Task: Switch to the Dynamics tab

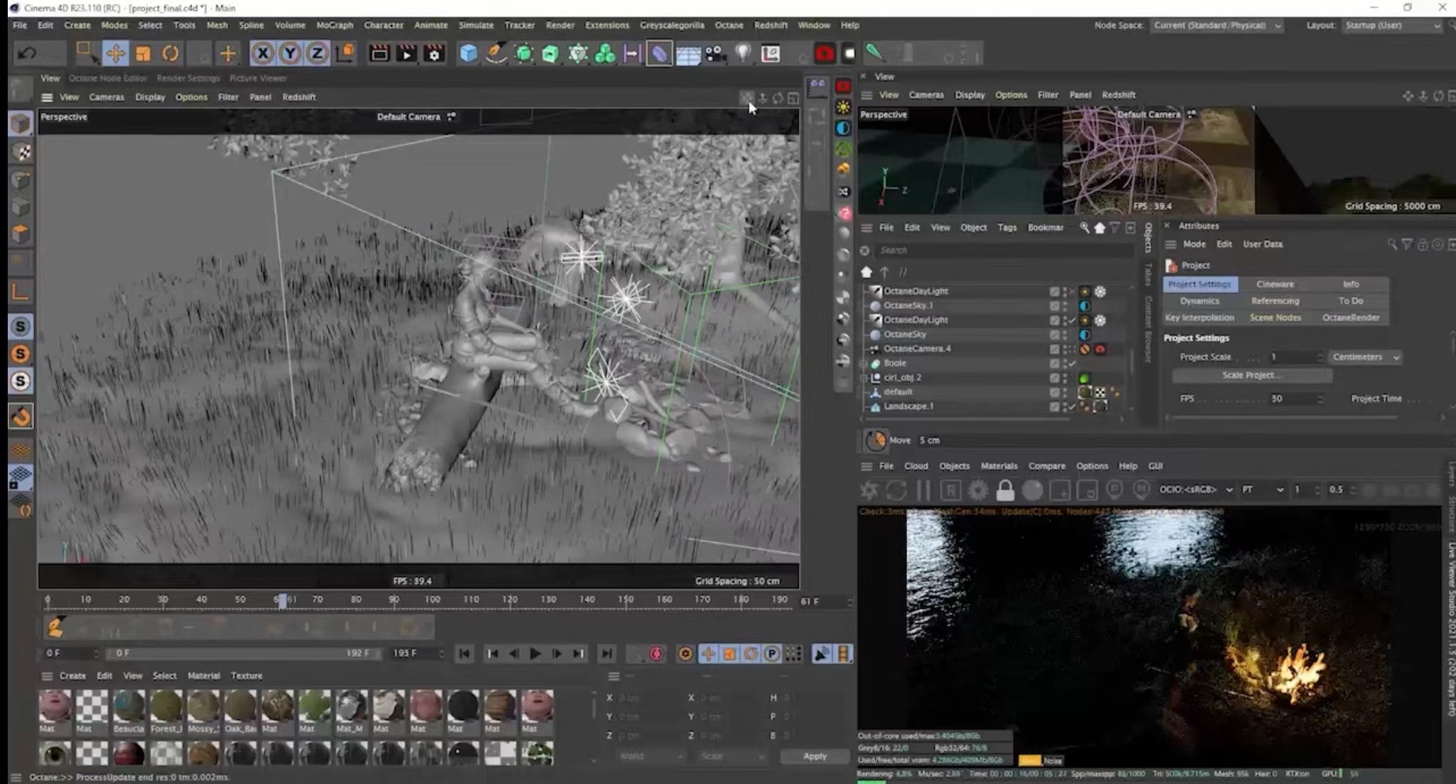Action: tap(1199, 301)
